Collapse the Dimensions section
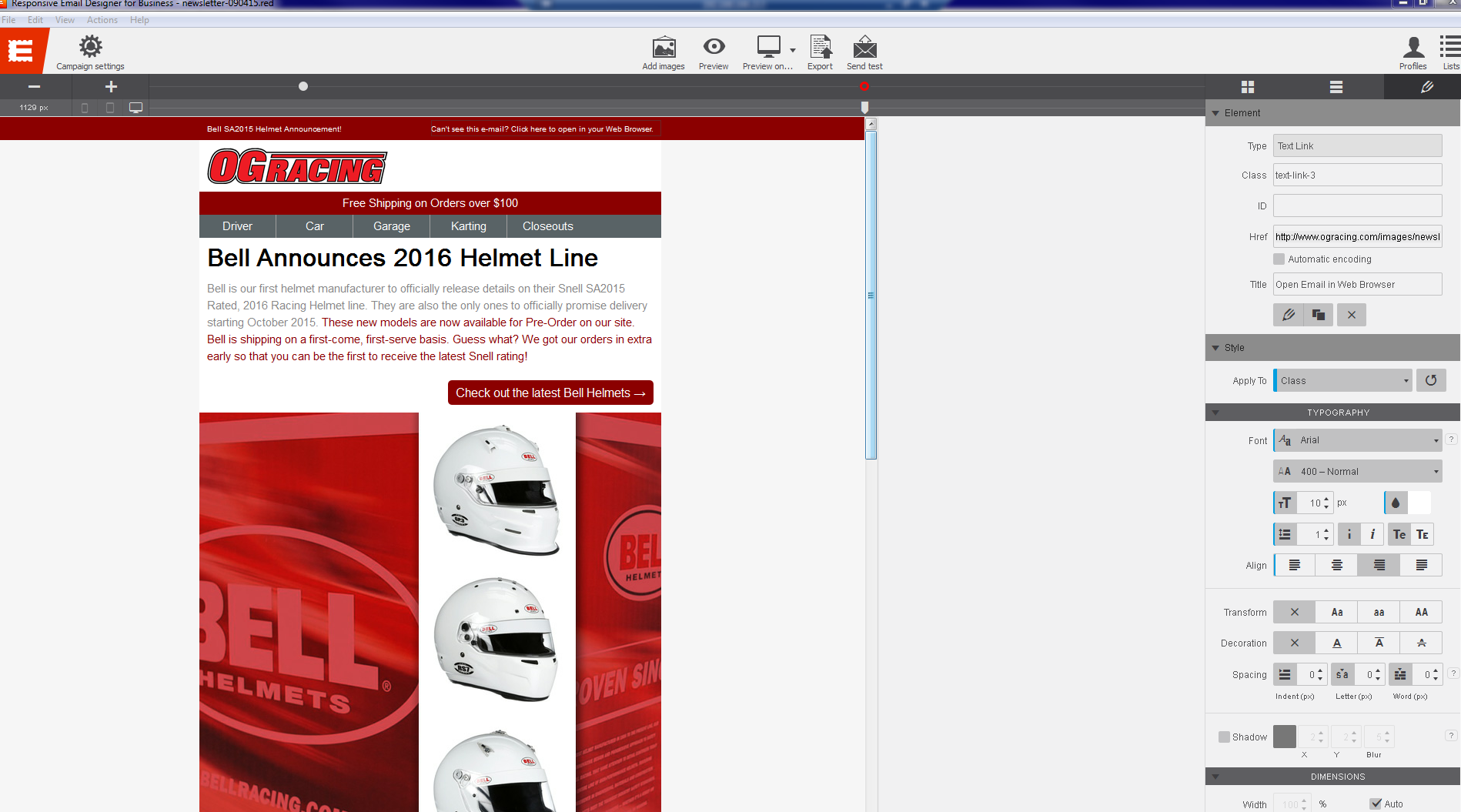This screenshot has width=1461, height=812. (1216, 777)
